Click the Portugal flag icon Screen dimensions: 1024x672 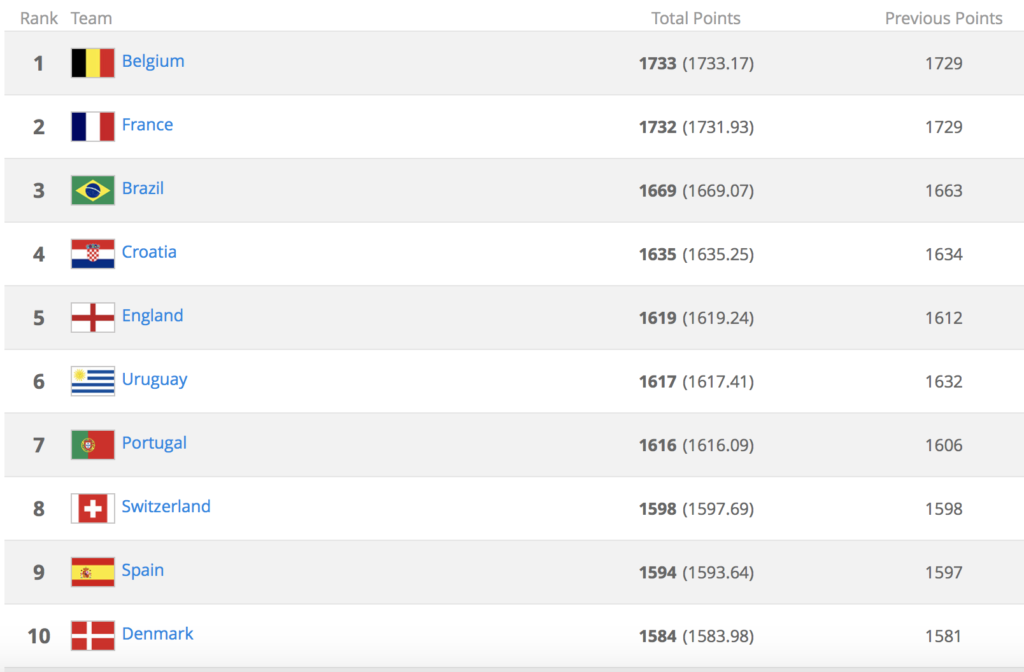click(92, 445)
